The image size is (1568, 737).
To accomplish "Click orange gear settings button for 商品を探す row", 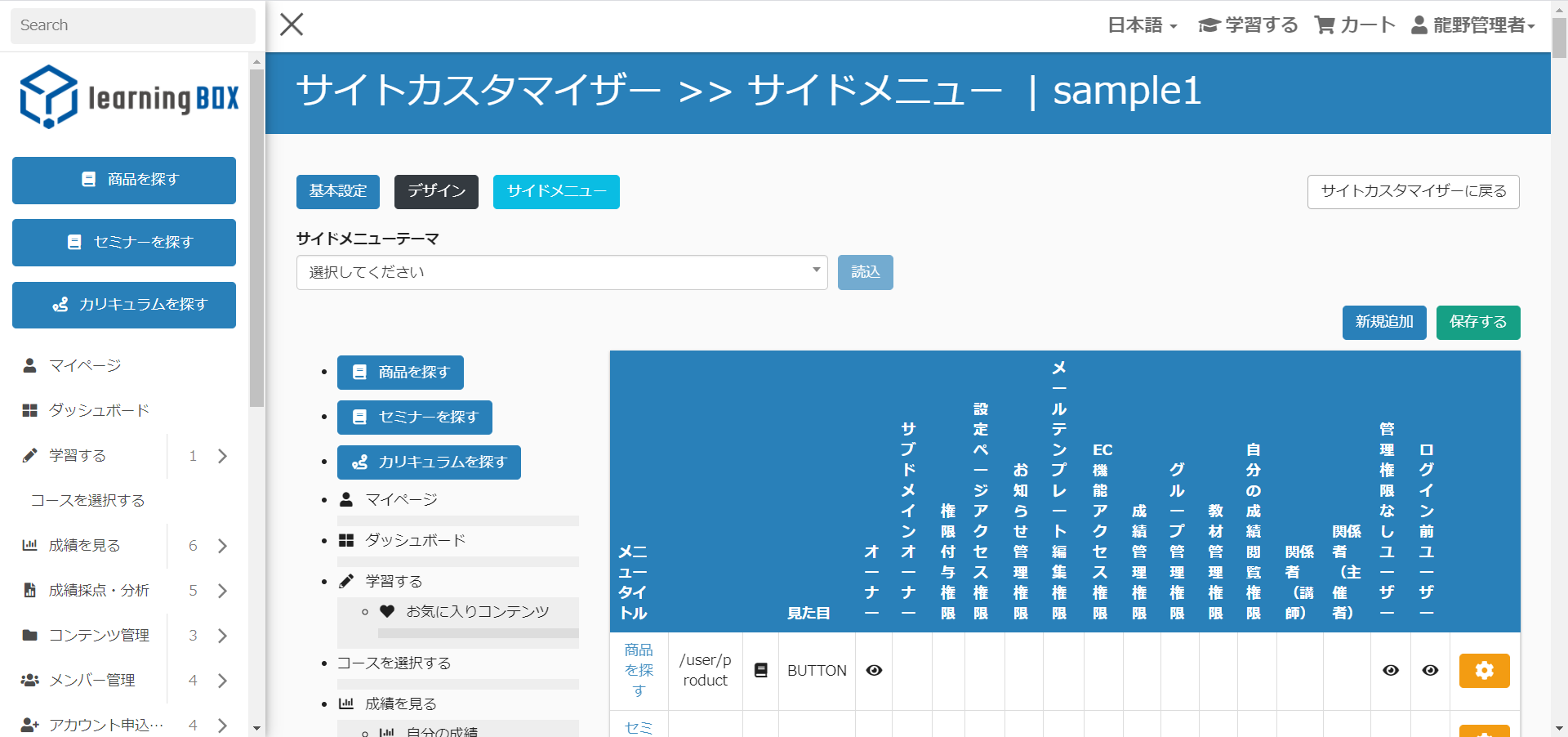I will click(x=1484, y=671).
